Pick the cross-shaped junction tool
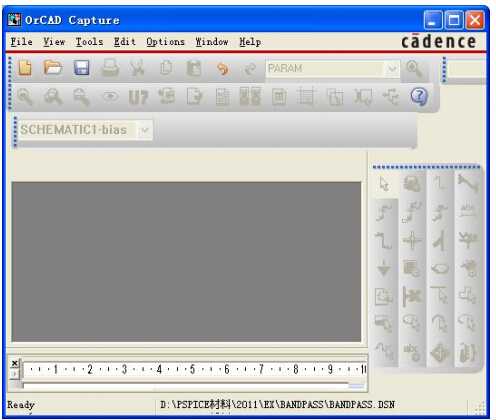Viewport: 496px width, 420px height. (x=412, y=240)
